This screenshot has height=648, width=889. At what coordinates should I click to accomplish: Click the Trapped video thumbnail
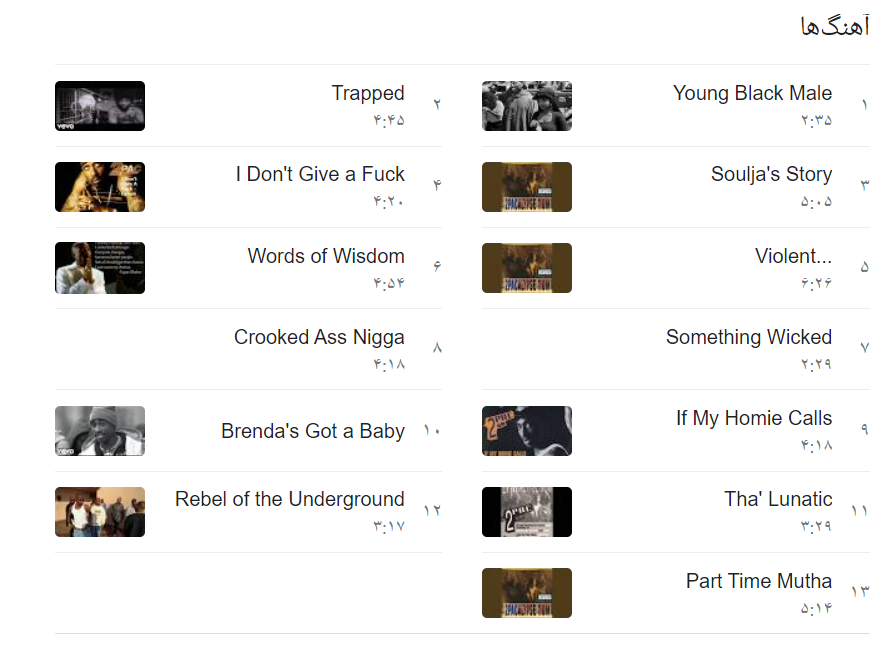click(x=100, y=106)
